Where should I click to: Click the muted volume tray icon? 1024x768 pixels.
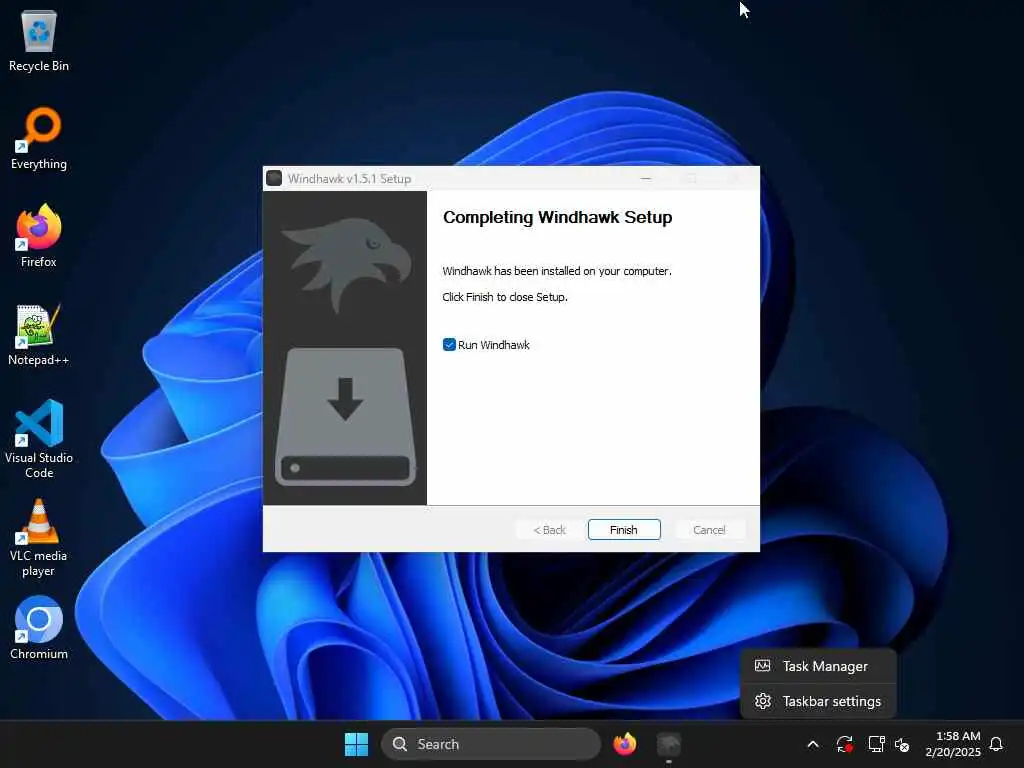903,744
